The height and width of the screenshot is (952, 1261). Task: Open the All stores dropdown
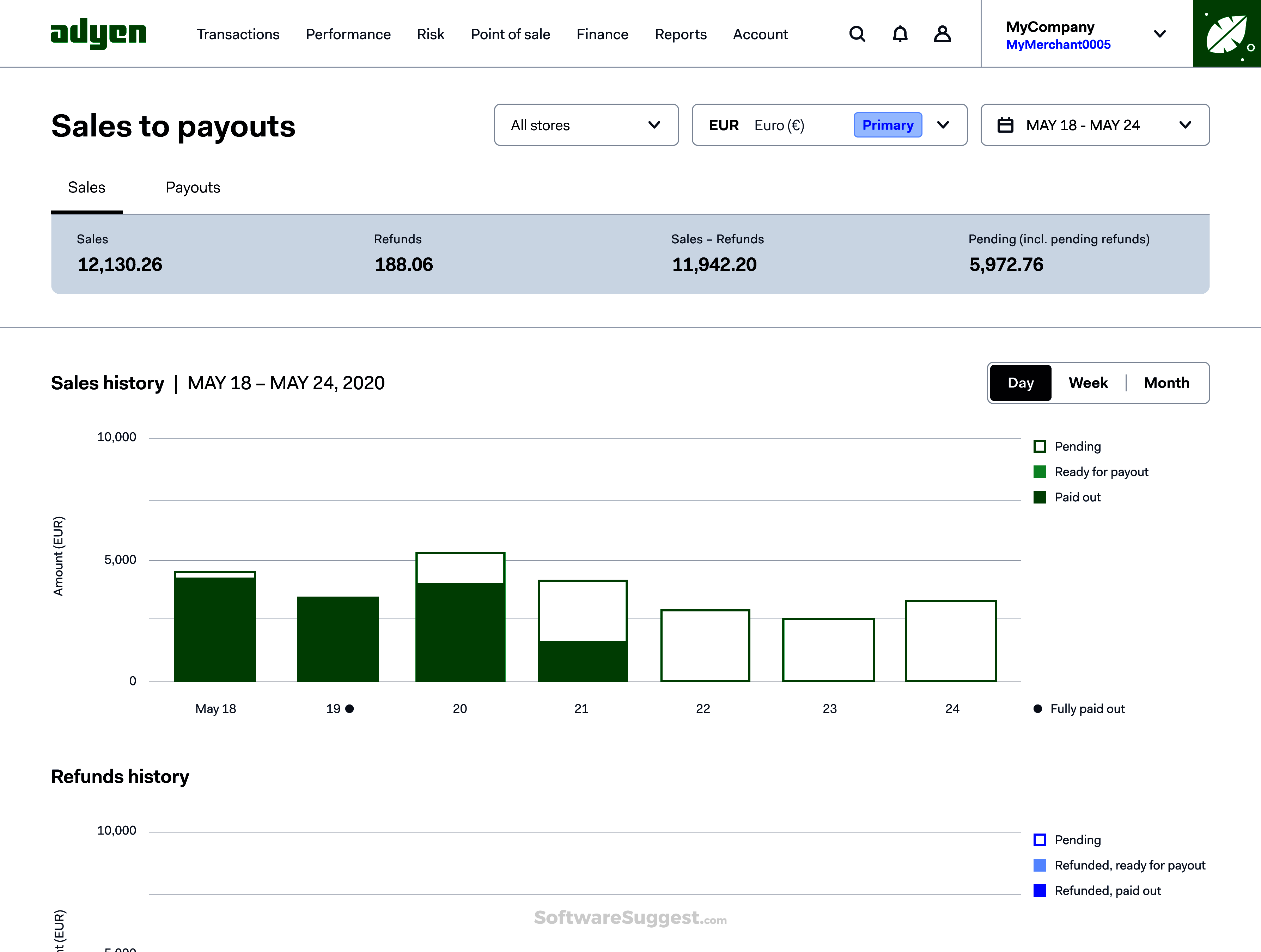586,125
